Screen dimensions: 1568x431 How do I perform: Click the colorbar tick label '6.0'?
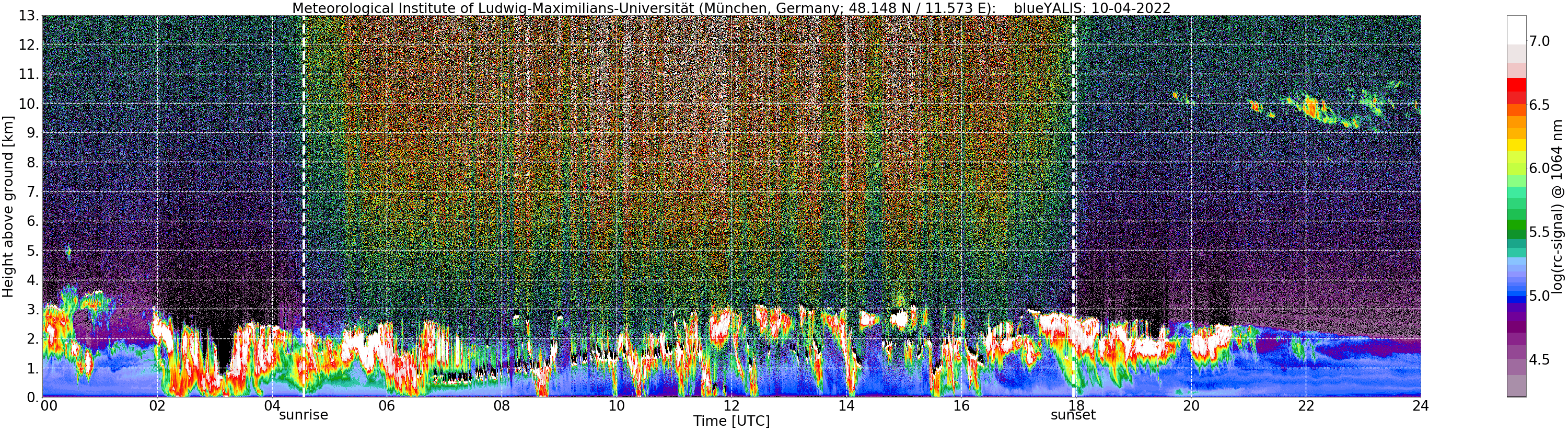1539,168
